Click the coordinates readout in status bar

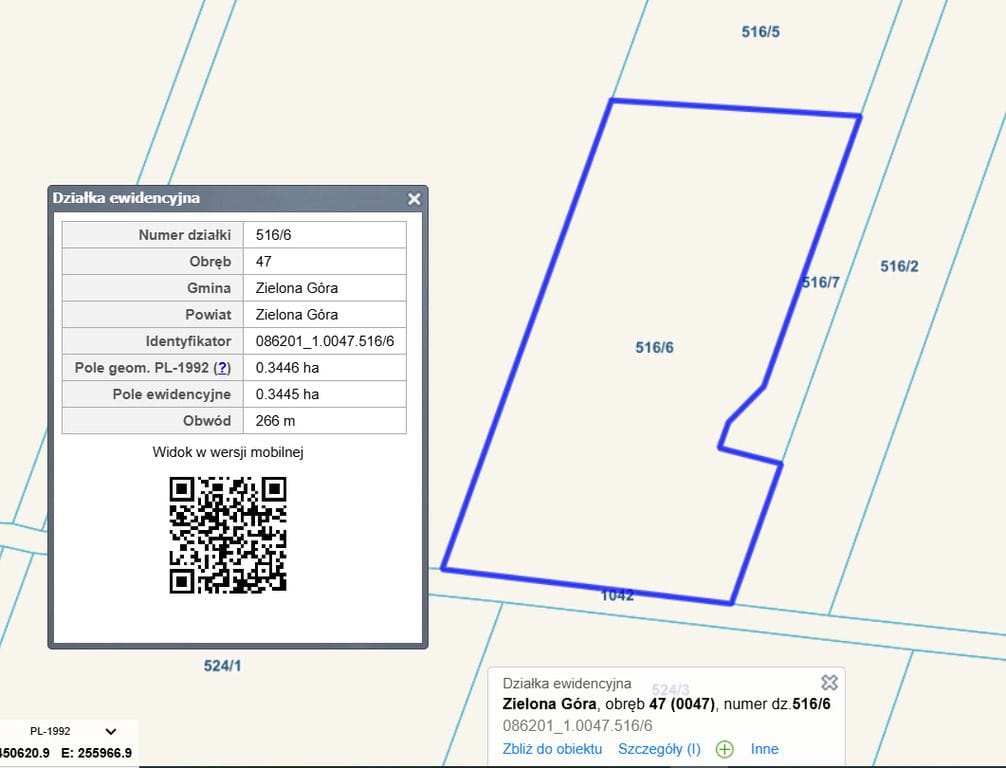point(66,753)
